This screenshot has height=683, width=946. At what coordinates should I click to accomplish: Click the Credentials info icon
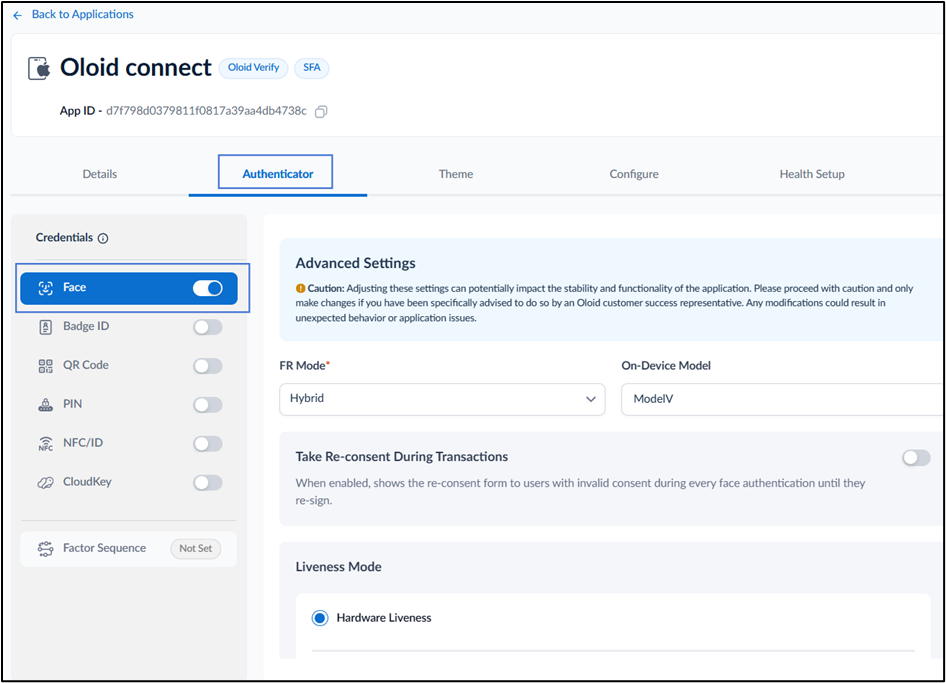click(x=103, y=238)
